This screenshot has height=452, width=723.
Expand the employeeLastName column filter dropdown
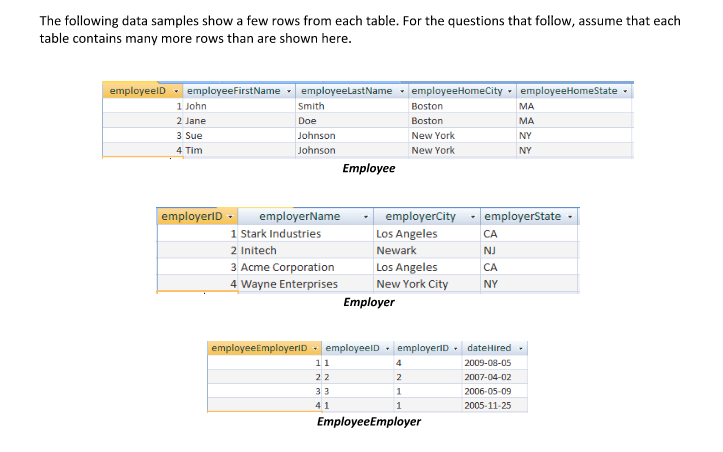(x=401, y=92)
